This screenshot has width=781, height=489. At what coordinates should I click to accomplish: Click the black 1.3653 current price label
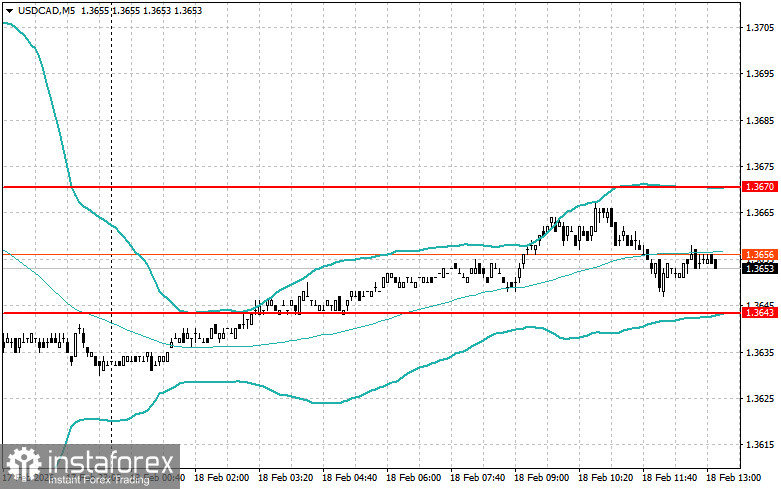click(760, 269)
